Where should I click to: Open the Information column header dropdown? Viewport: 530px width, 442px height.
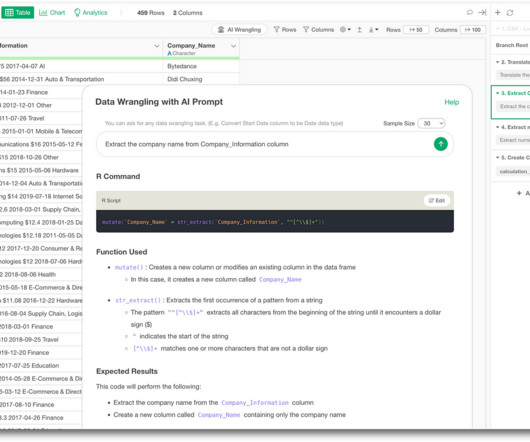click(157, 46)
